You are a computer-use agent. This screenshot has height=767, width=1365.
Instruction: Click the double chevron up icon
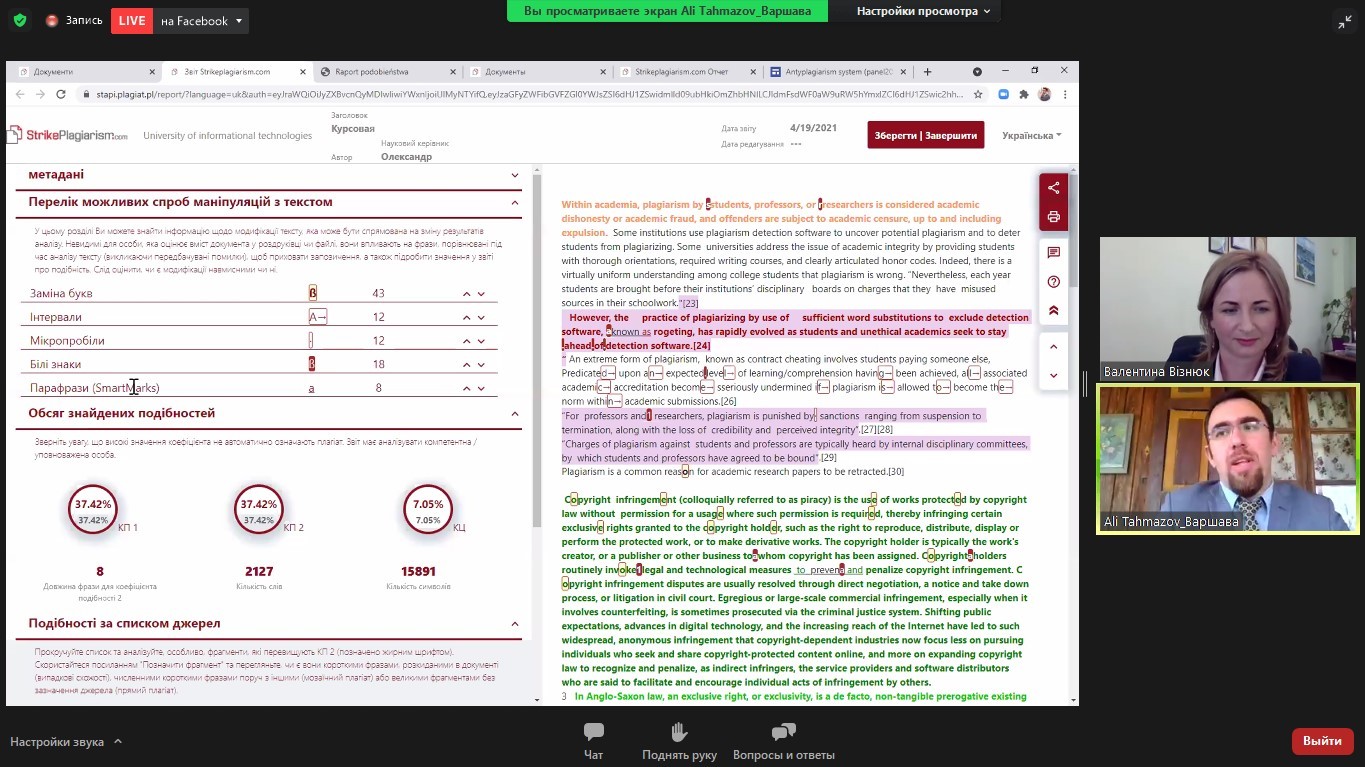[1053, 311]
